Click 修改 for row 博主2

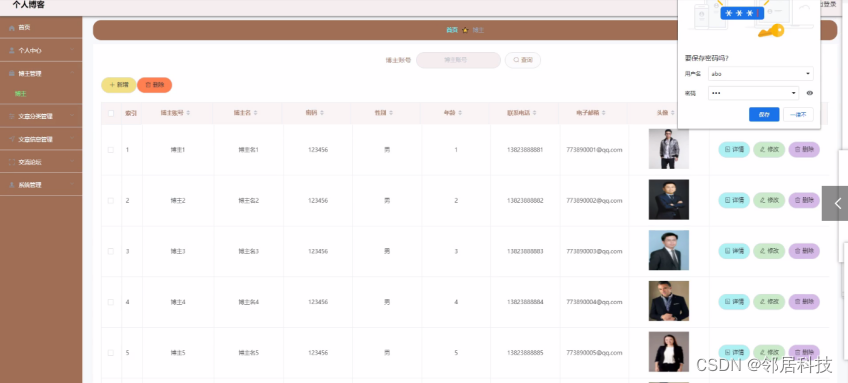click(768, 200)
